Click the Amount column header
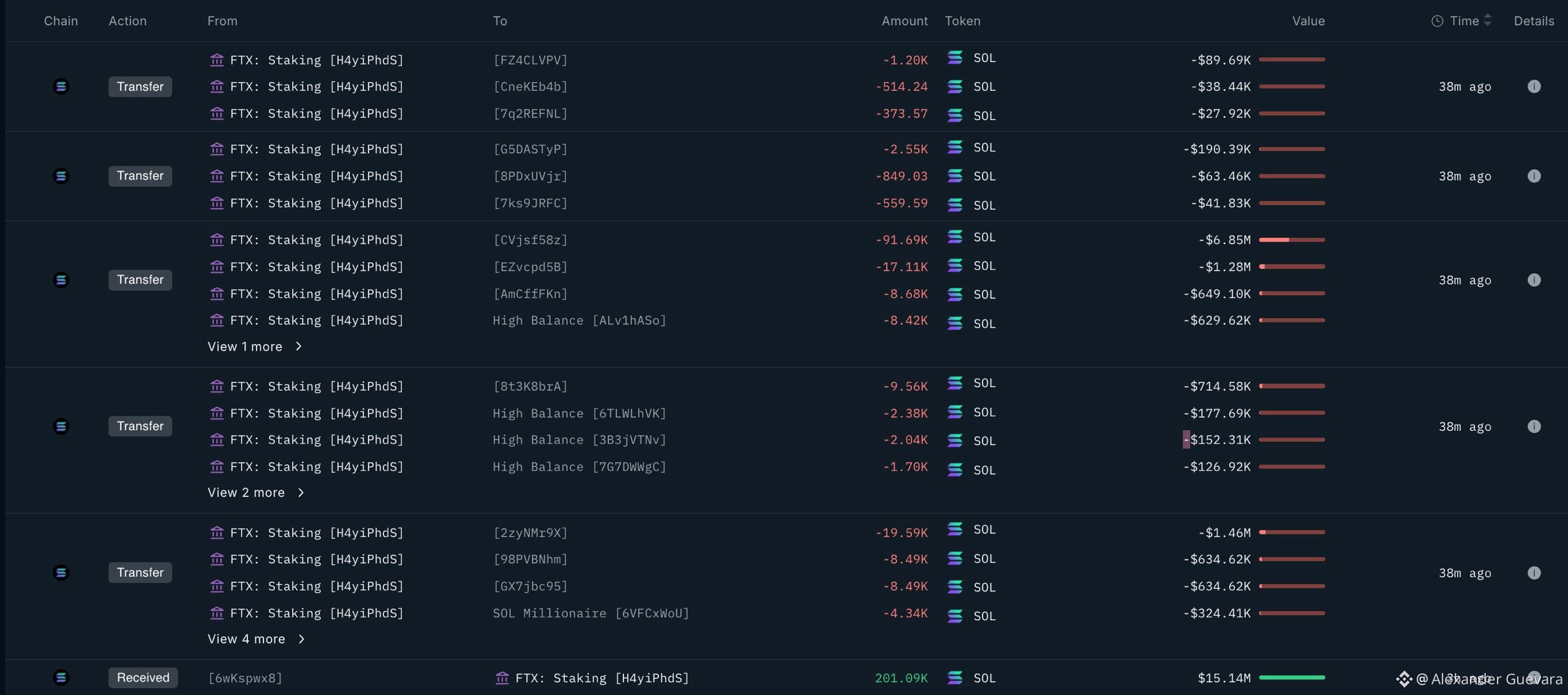The width and height of the screenshot is (1568, 695). click(x=905, y=21)
